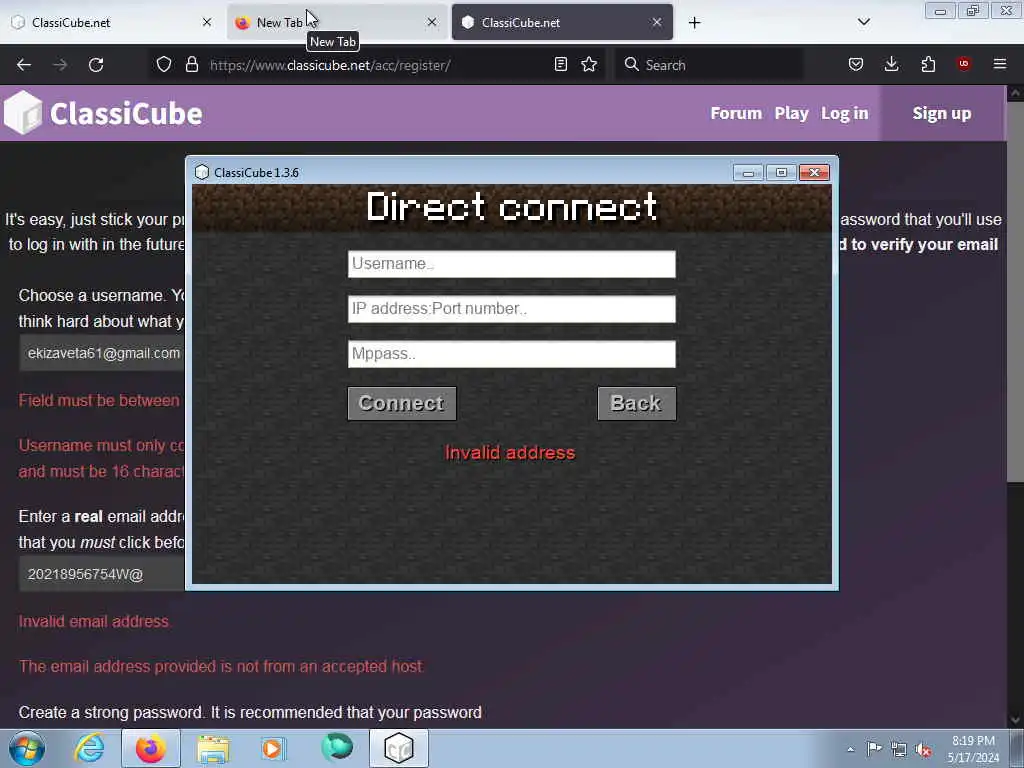
Task: Click the green round taskbar icon
Action: pyautogui.click(x=337, y=747)
